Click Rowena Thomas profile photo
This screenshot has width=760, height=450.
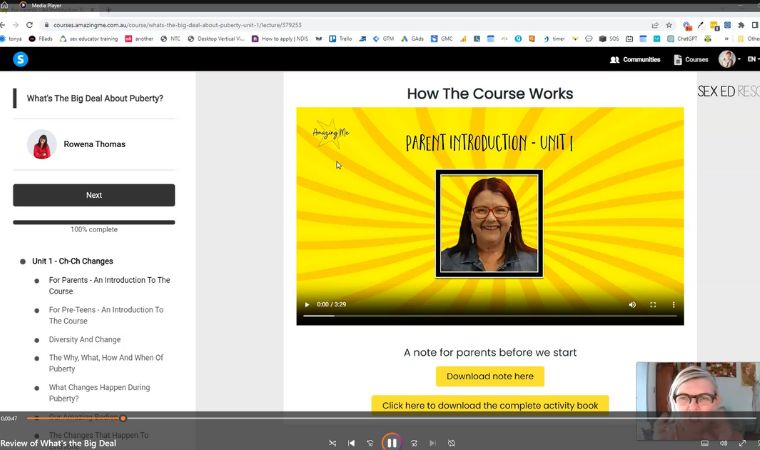coord(42,144)
